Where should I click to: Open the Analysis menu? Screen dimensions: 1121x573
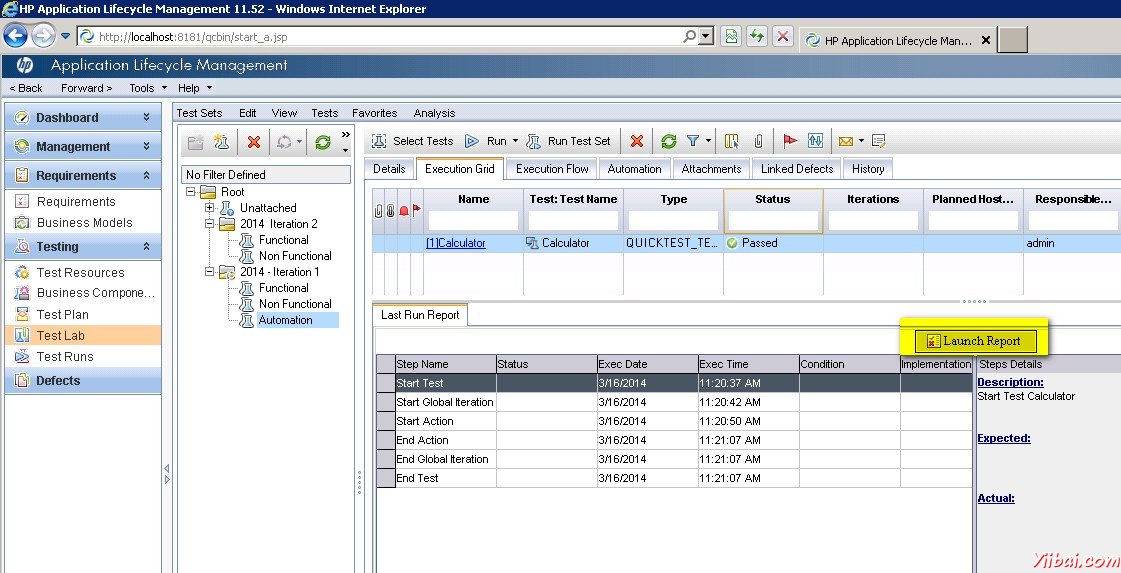click(x=434, y=113)
